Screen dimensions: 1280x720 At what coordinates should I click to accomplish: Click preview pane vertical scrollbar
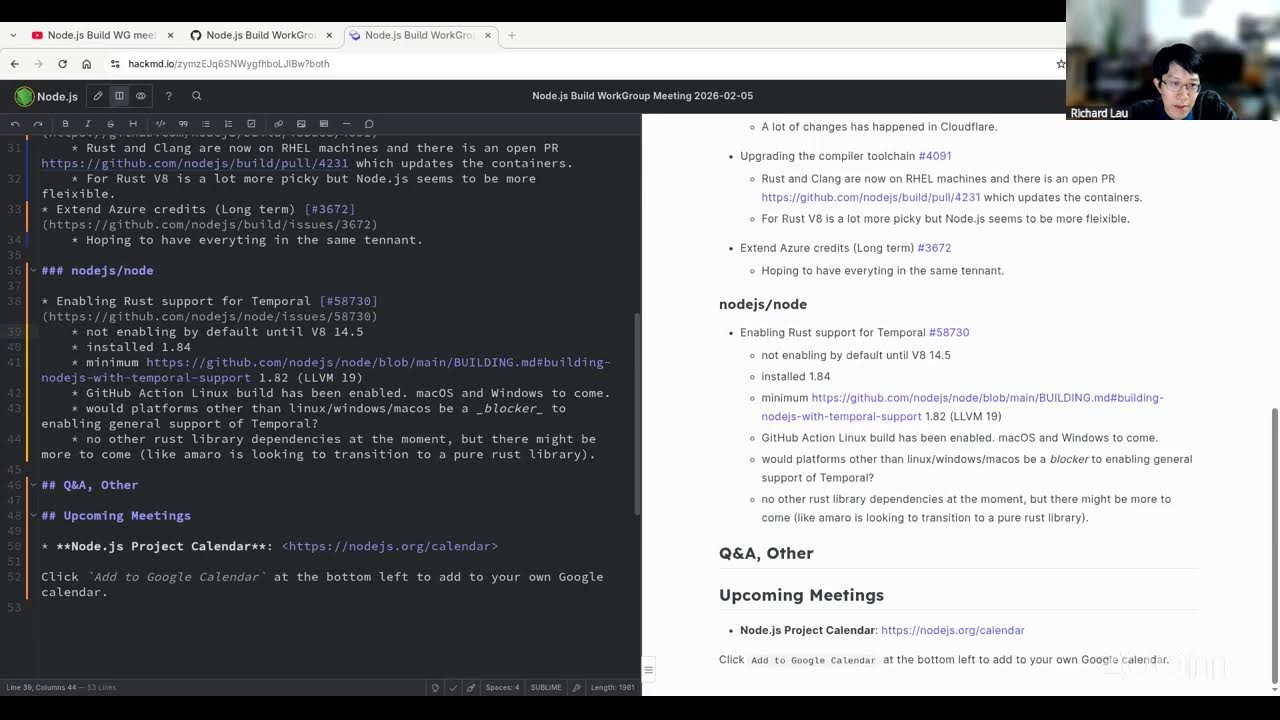[x=1274, y=545]
